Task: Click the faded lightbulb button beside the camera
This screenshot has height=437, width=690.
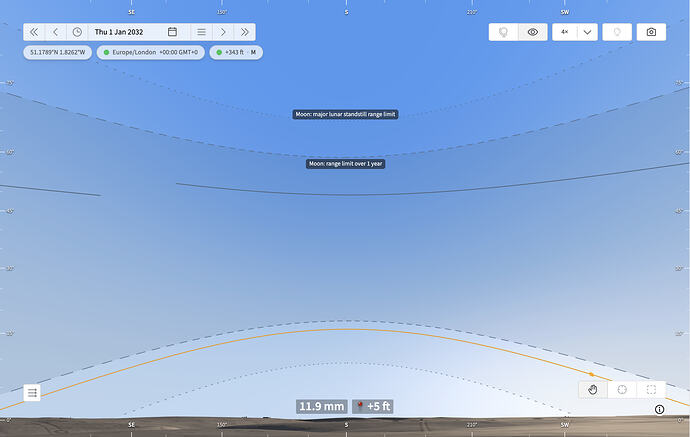Action: tap(617, 32)
